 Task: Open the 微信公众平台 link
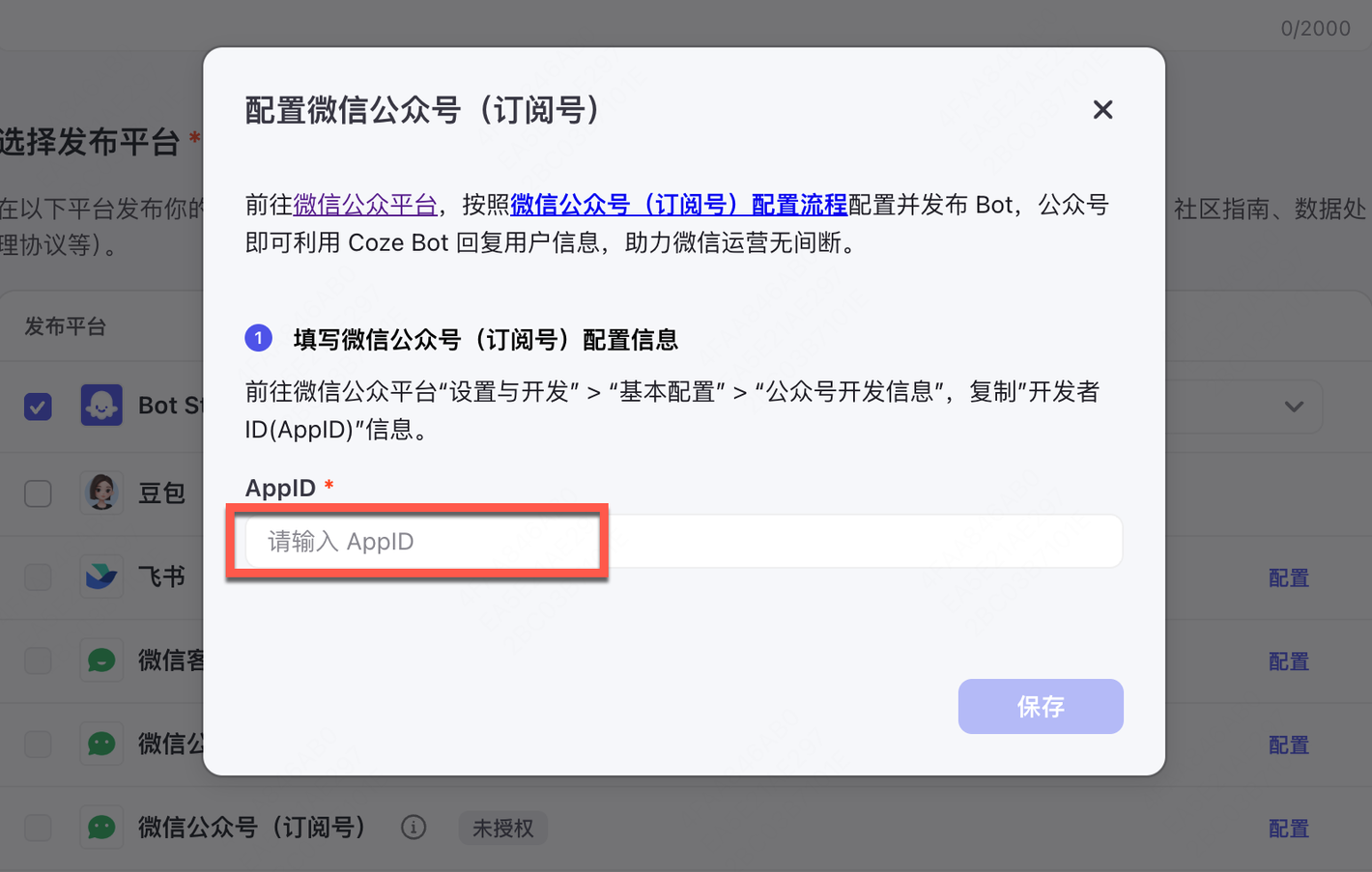(x=365, y=205)
